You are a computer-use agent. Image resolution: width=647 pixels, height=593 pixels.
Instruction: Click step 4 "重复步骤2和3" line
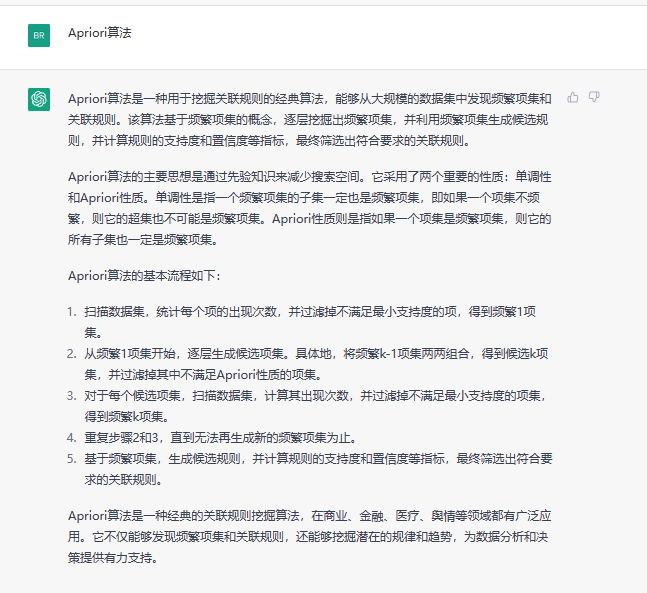(x=219, y=437)
